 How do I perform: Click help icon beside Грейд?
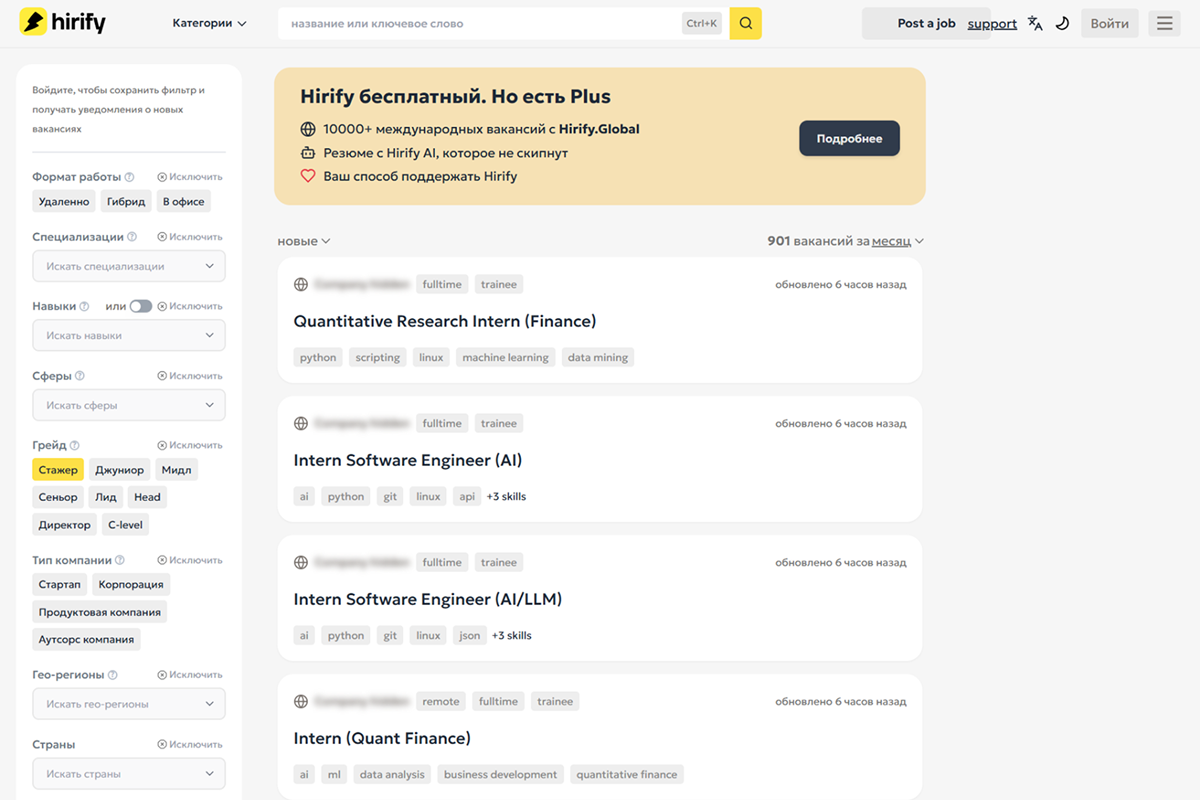click(75, 445)
